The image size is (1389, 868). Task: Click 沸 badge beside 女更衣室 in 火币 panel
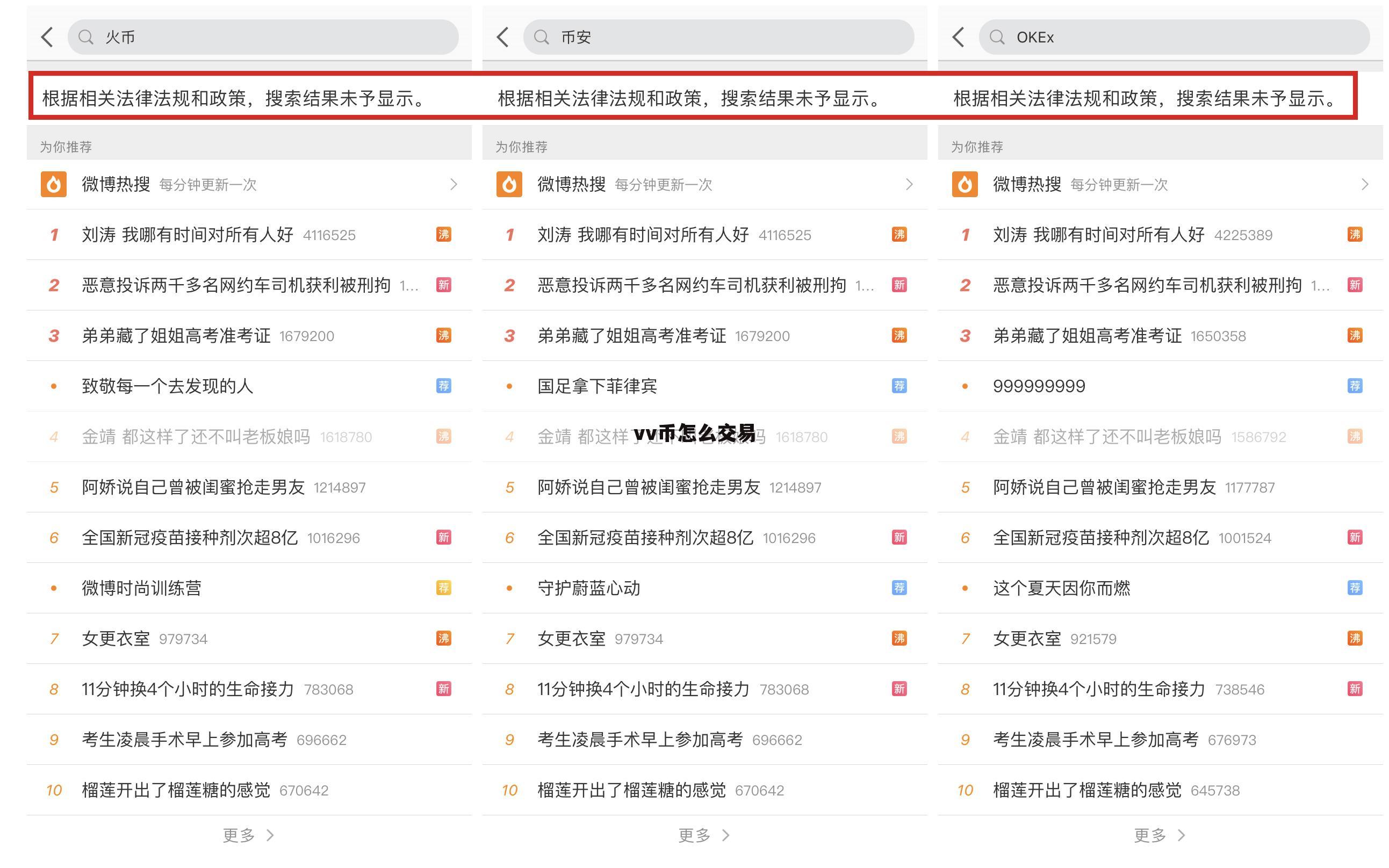(x=443, y=638)
